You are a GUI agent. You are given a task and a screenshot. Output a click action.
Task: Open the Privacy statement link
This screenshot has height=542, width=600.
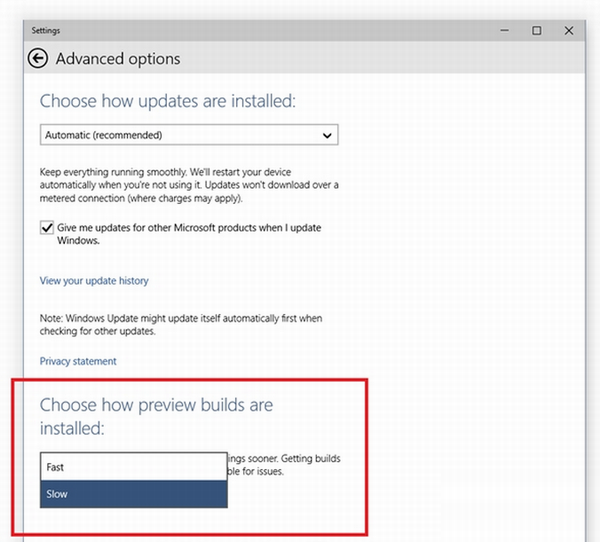78,361
